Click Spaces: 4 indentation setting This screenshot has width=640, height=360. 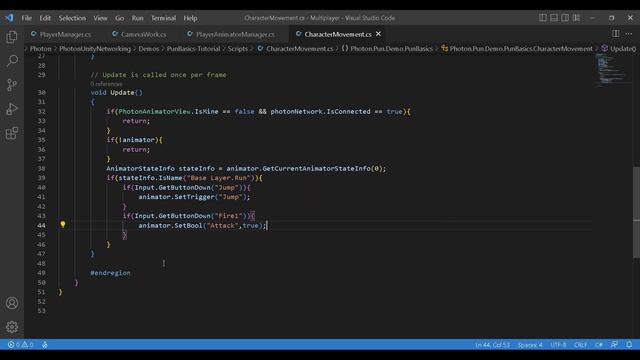point(530,345)
